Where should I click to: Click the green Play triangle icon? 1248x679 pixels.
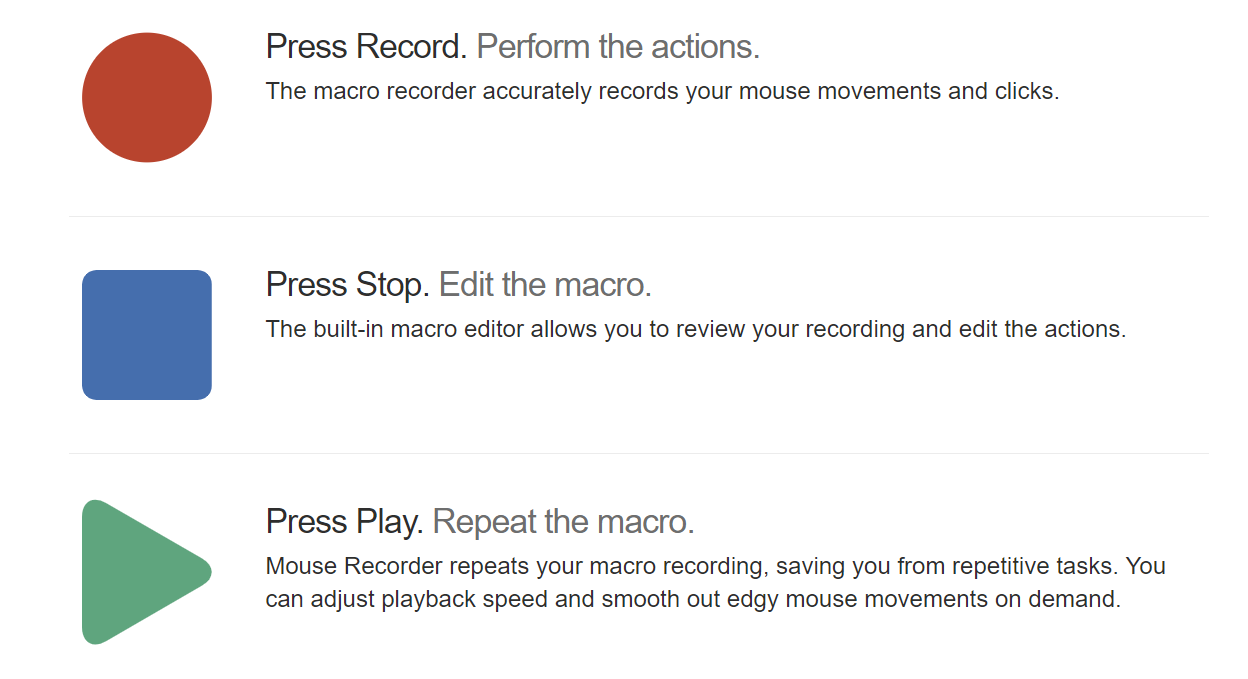pyautogui.click(x=147, y=572)
